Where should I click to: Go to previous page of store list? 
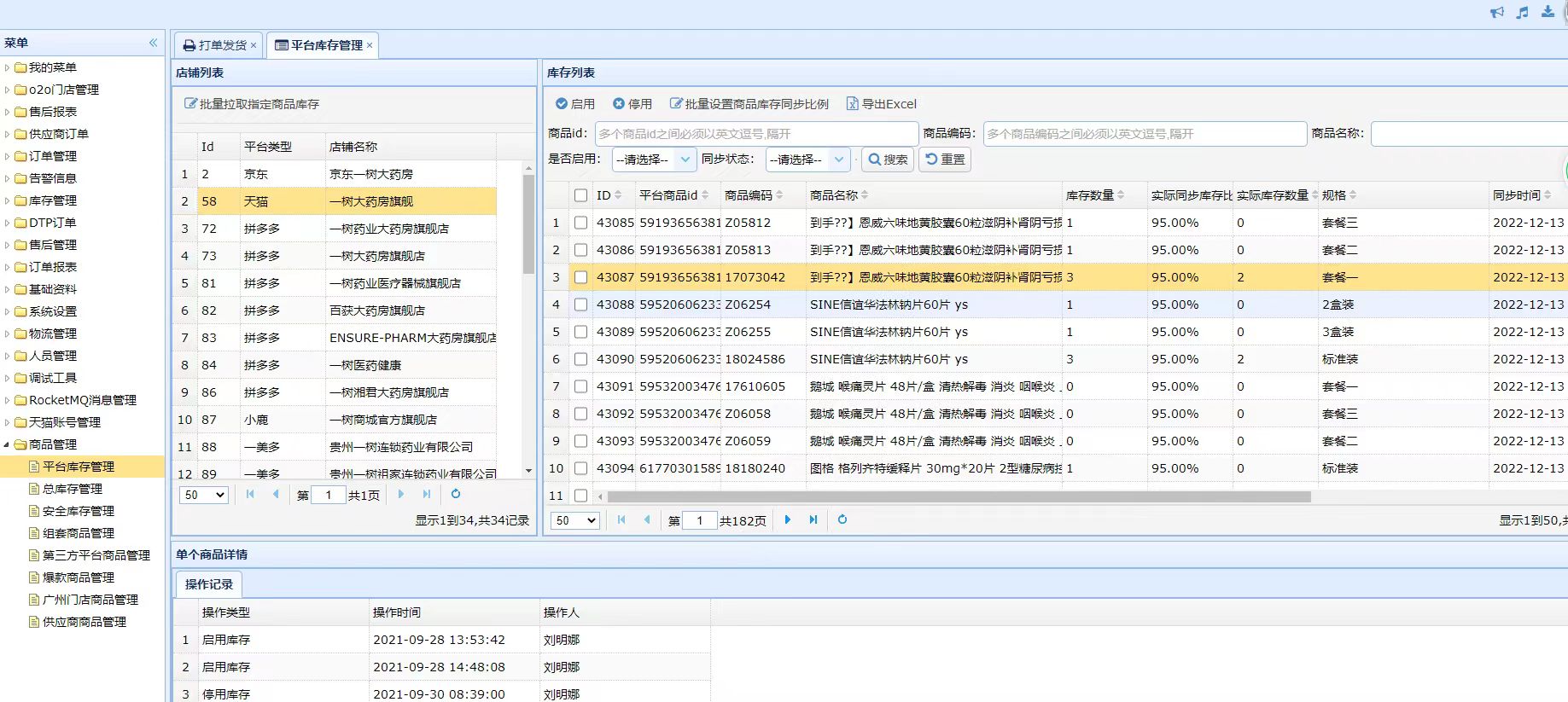point(276,494)
